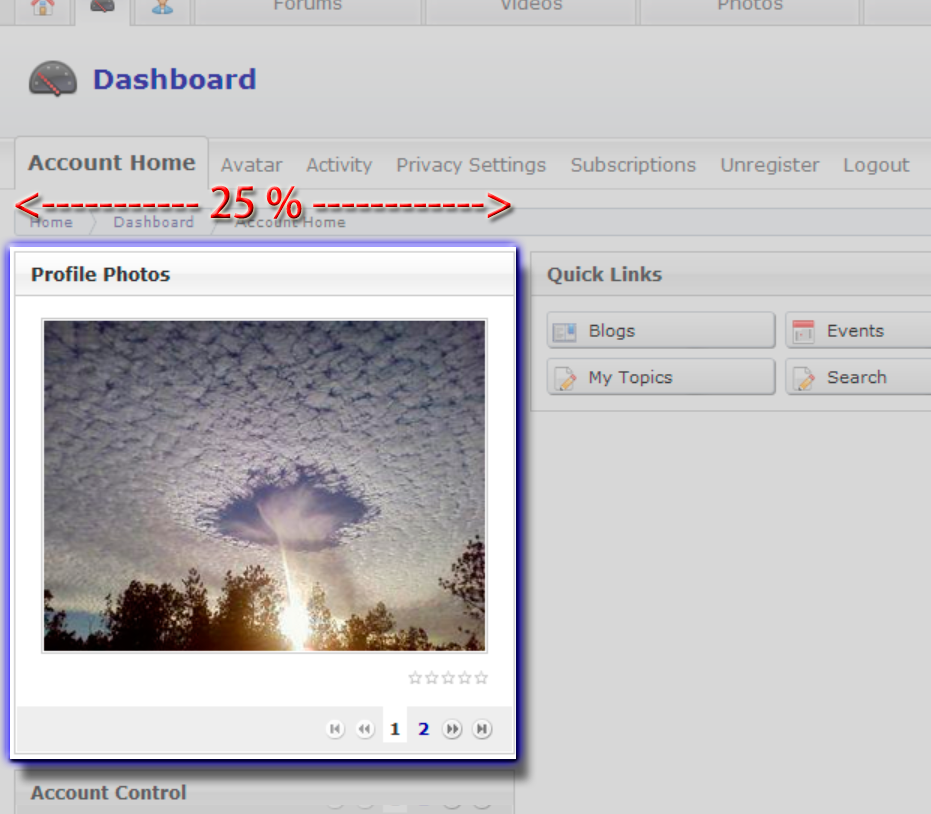
Task: Open the Photos tab
Action: click(x=749, y=8)
